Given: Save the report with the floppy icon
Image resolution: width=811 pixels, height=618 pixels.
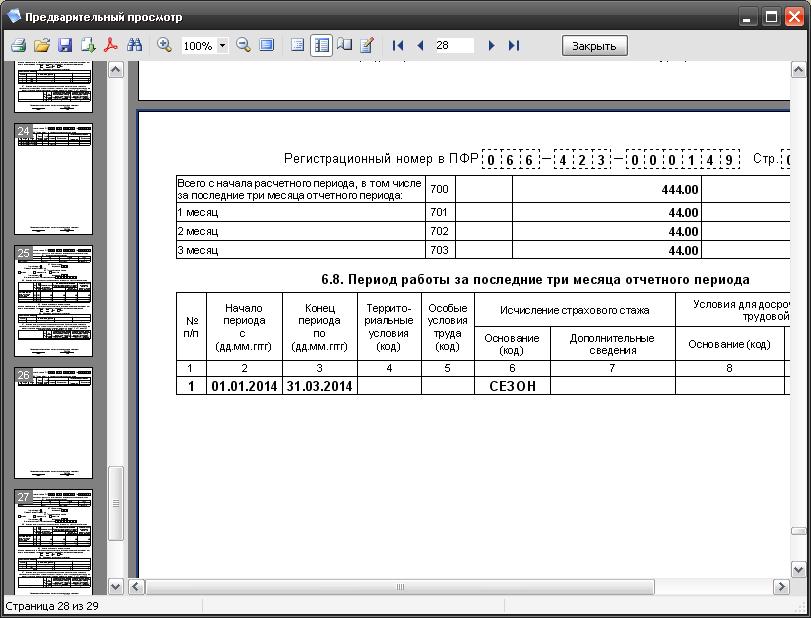Looking at the screenshot, I should point(65,46).
